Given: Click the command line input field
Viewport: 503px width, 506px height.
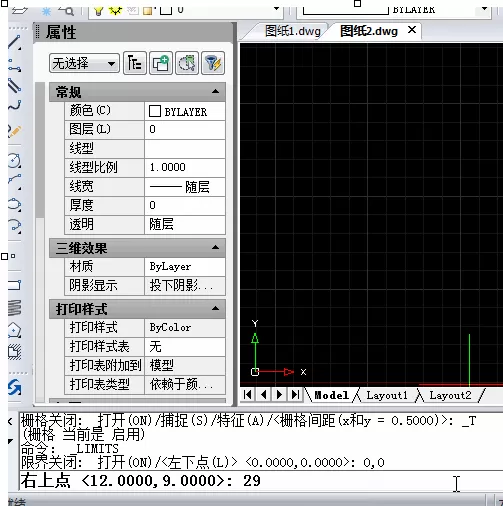Looking at the screenshot, I should pos(253,481).
